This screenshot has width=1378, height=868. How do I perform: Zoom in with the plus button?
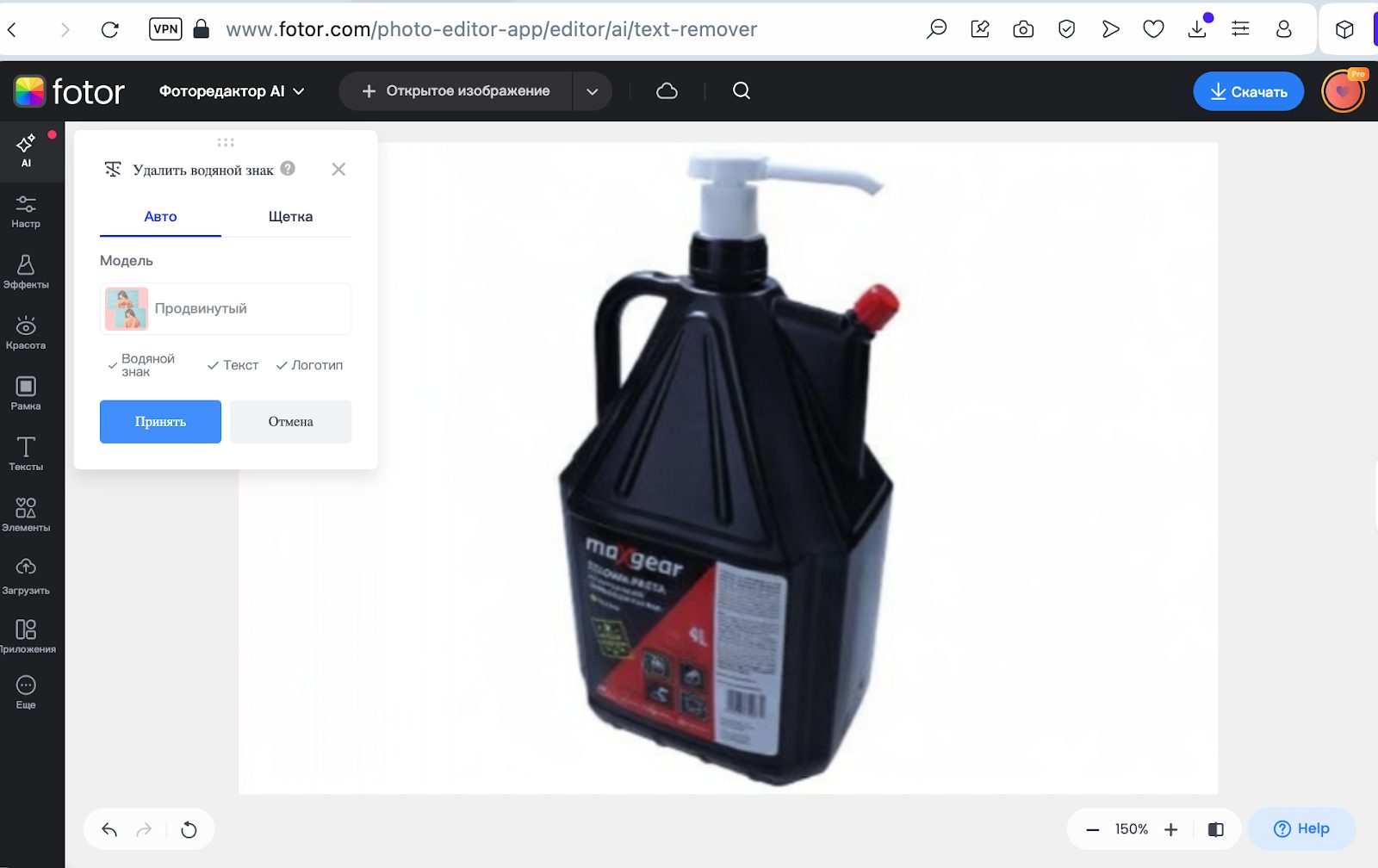point(1170,830)
